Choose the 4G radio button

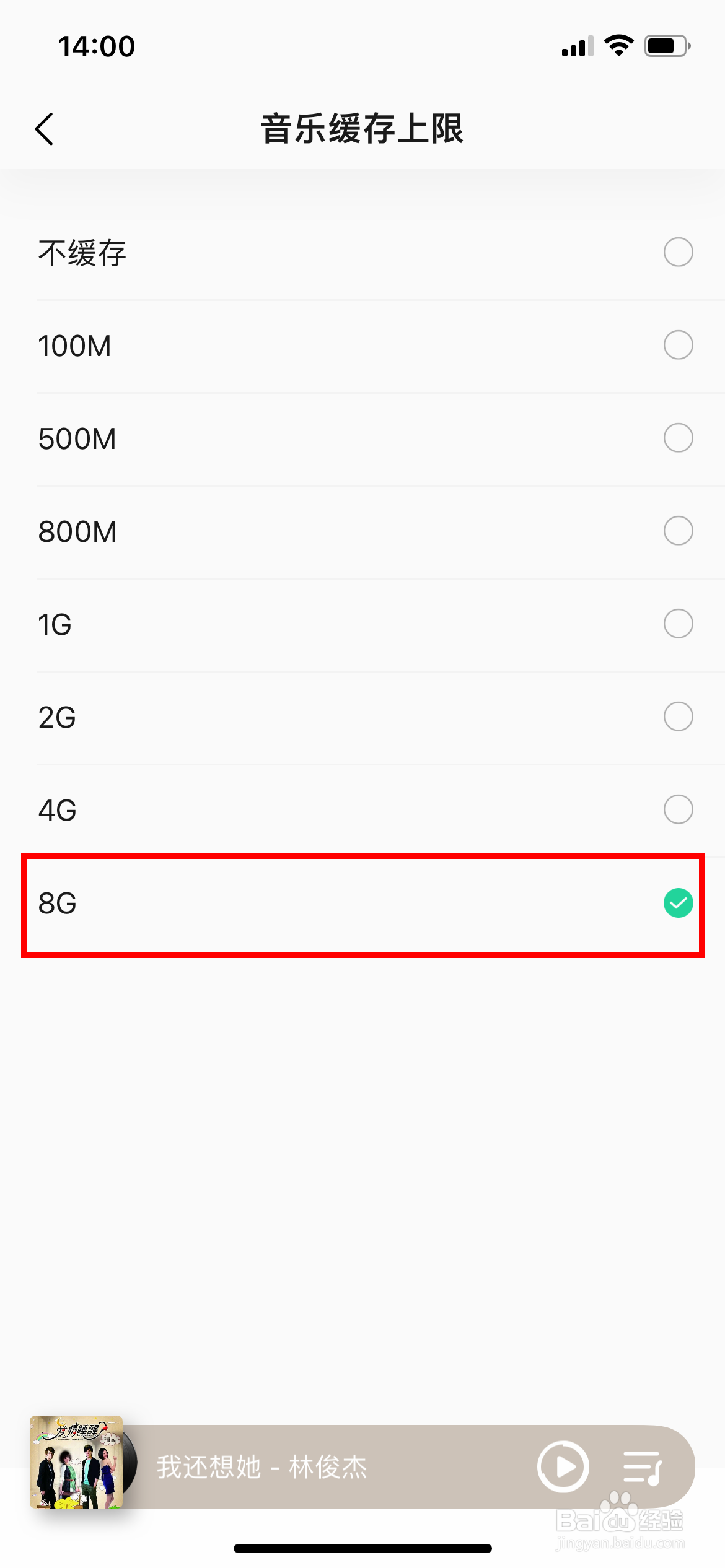678,809
